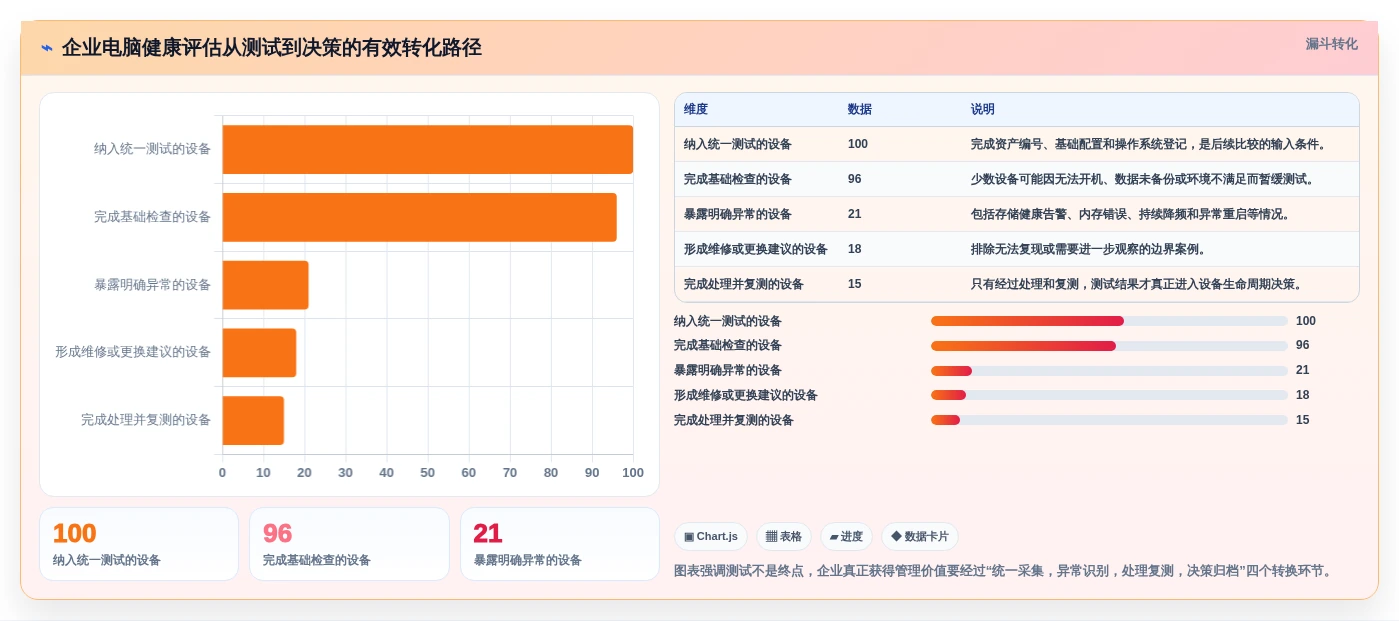Click the 维度 column header
Image resolution: width=1399 pixels, height=621 pixels.
coord(696,109)
